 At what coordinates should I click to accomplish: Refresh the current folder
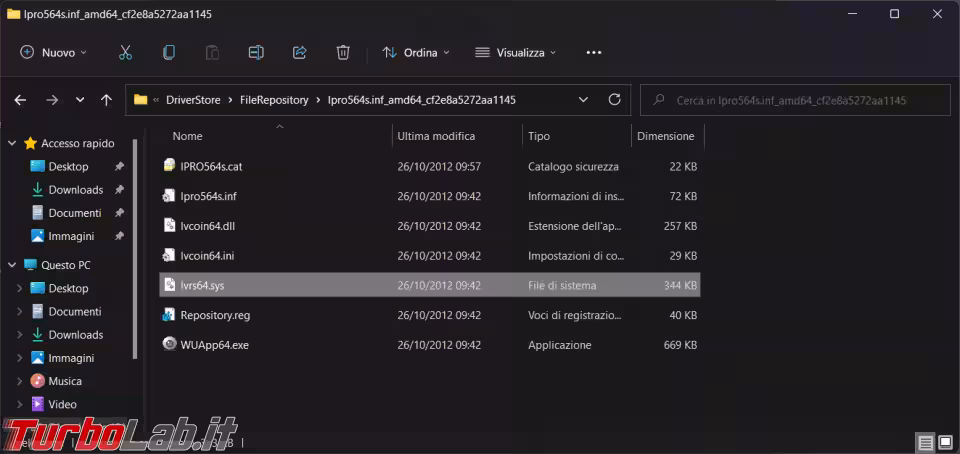point(614,100)
